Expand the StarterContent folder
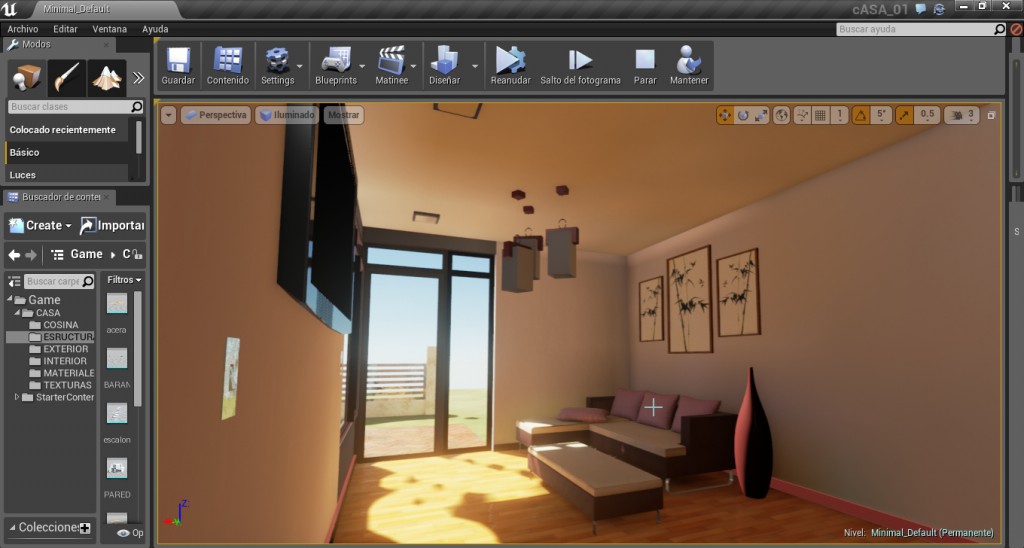This screenshot has width=1024, height=548. click(x=17, y=397)
